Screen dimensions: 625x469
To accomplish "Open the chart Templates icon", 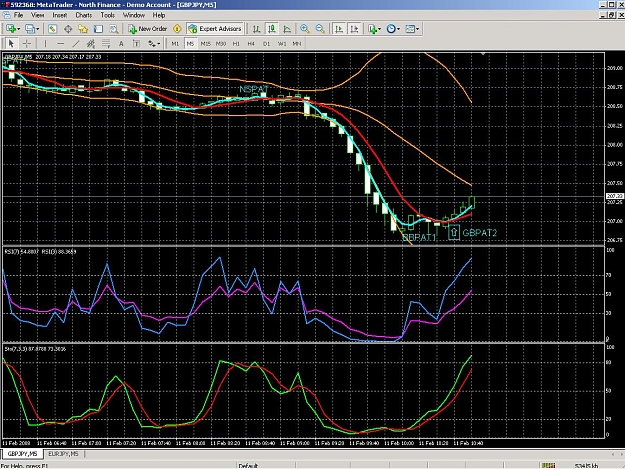I will [410, 29].
